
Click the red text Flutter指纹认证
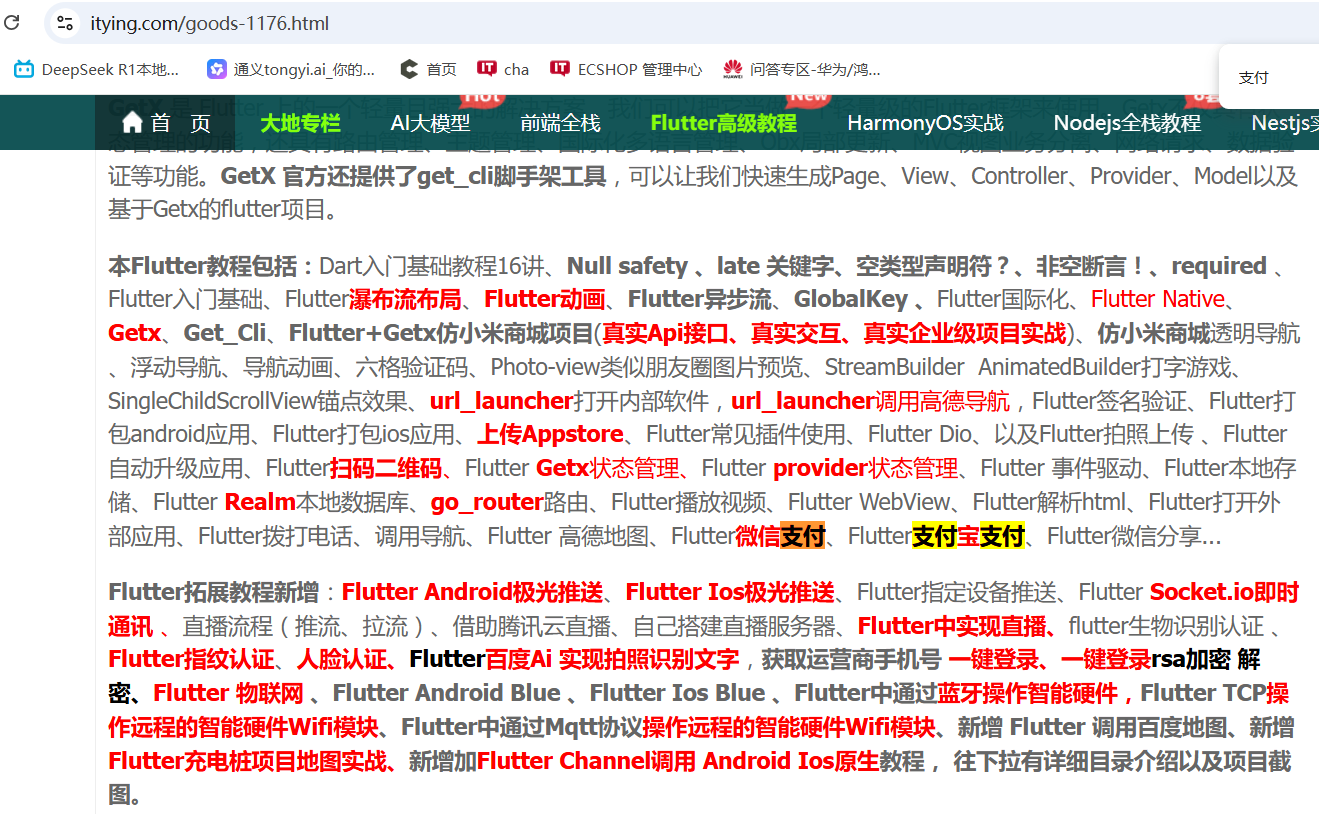pyautogui.click(x=190, y=660)
